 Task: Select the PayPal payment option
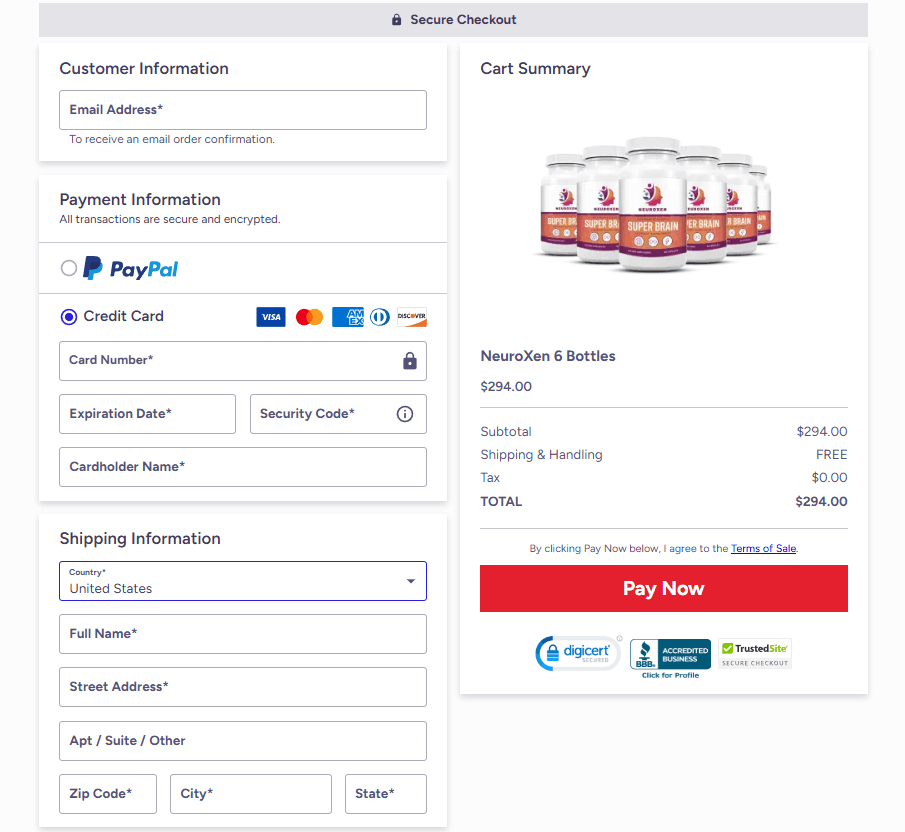[68, 268]
